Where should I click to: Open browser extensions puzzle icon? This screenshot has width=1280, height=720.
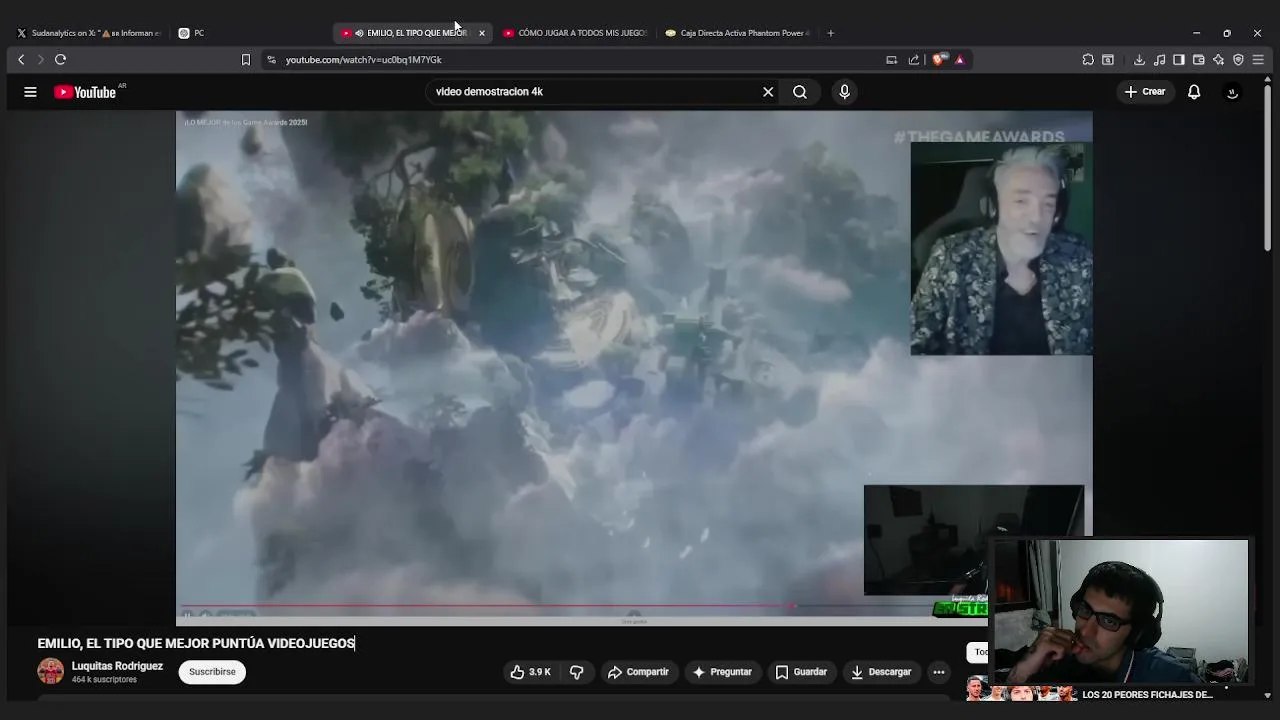[1088, 60]
